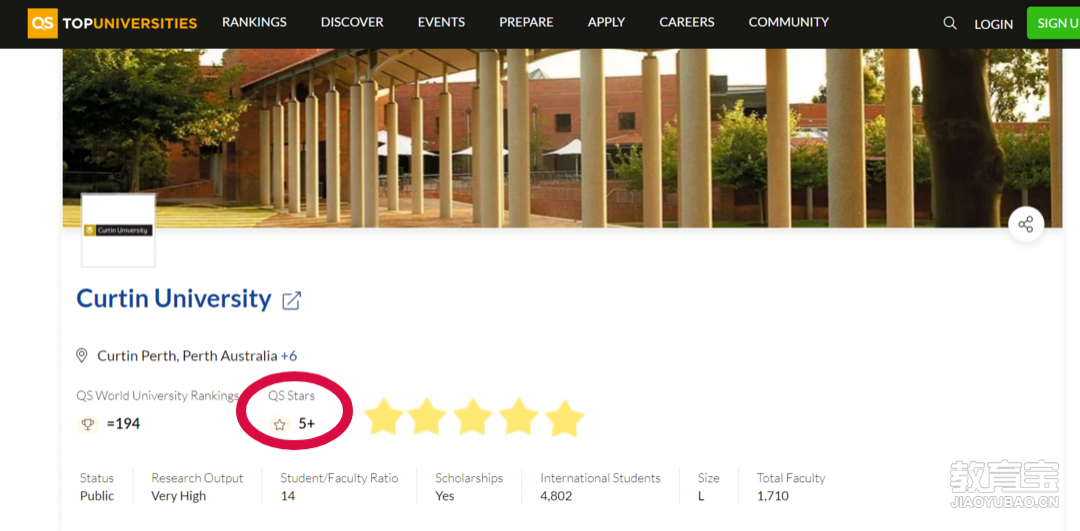Click the green SIGN UP button
Viewport: 1080px width, 531px height.
[1053, 23]
